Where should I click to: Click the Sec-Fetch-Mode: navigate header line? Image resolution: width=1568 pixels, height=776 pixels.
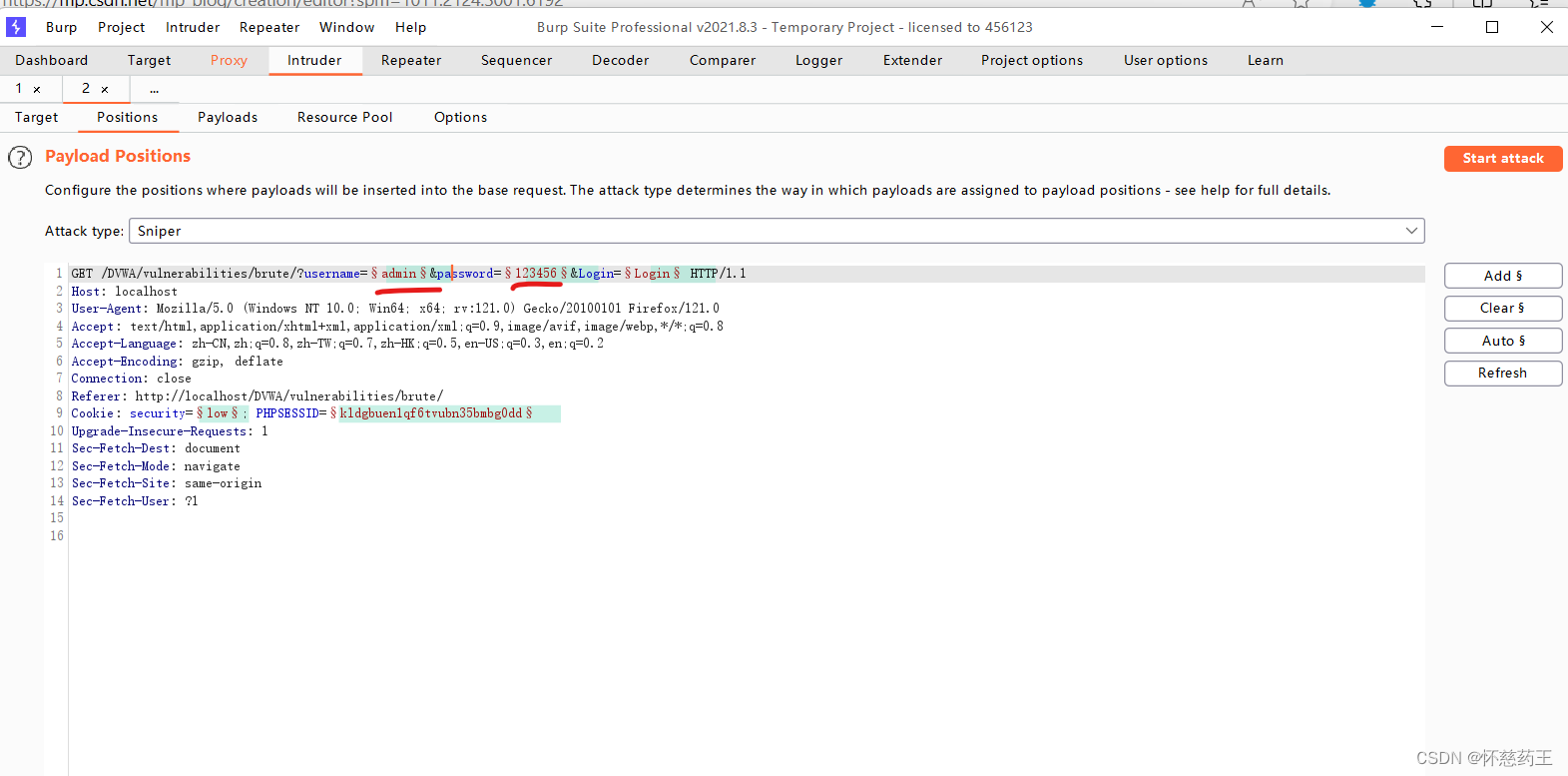point(156,466)
